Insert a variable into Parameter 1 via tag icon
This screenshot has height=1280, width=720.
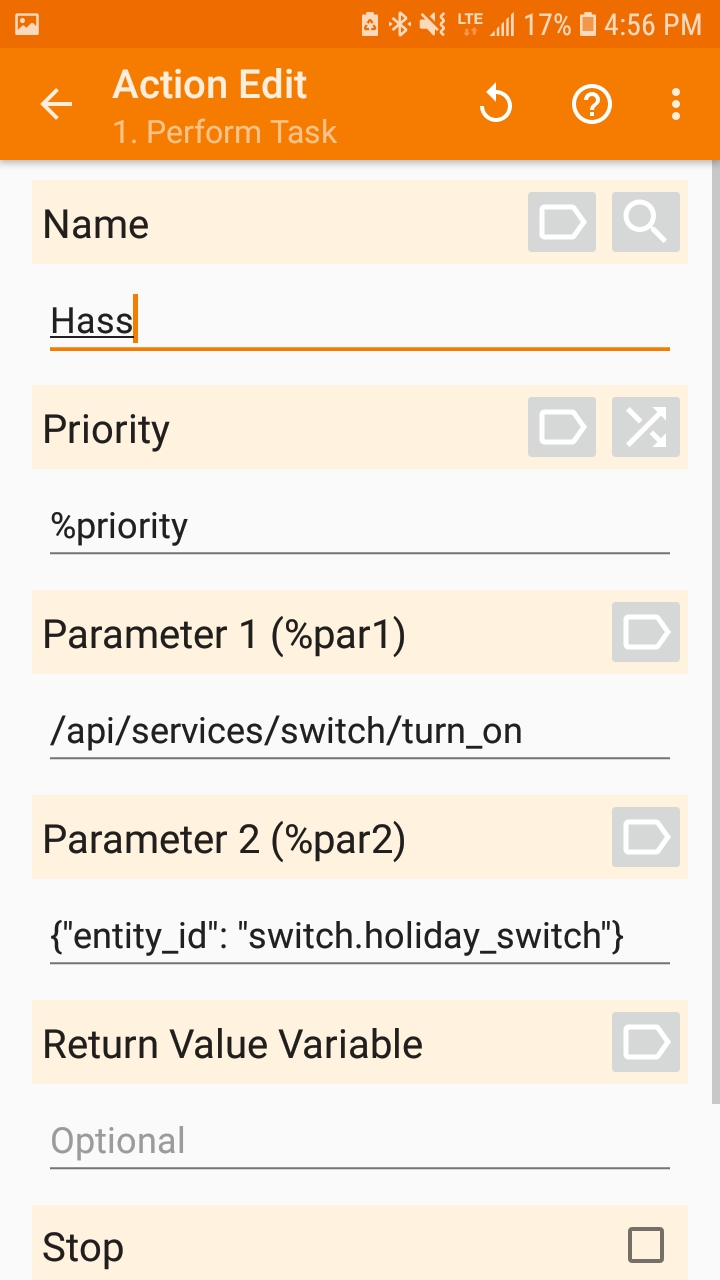(x=645, y=632)
